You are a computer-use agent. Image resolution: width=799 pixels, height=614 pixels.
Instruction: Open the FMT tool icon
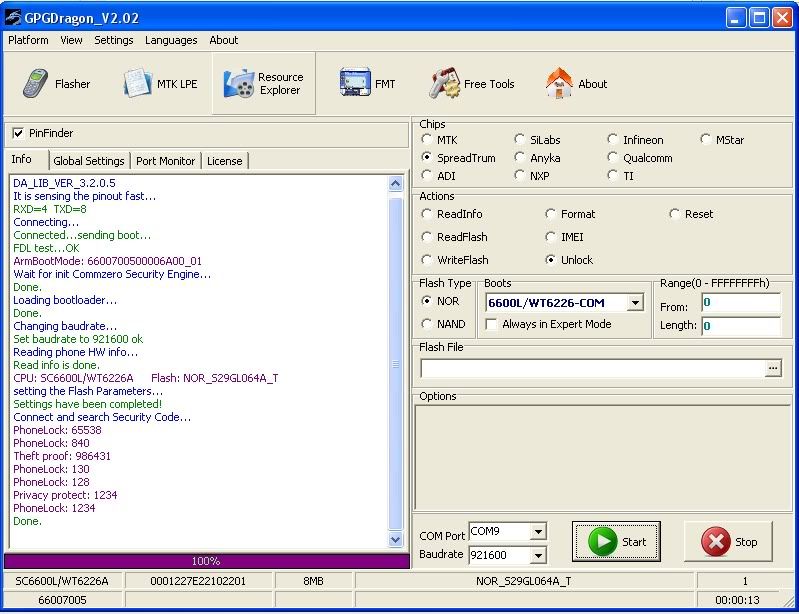355,82
